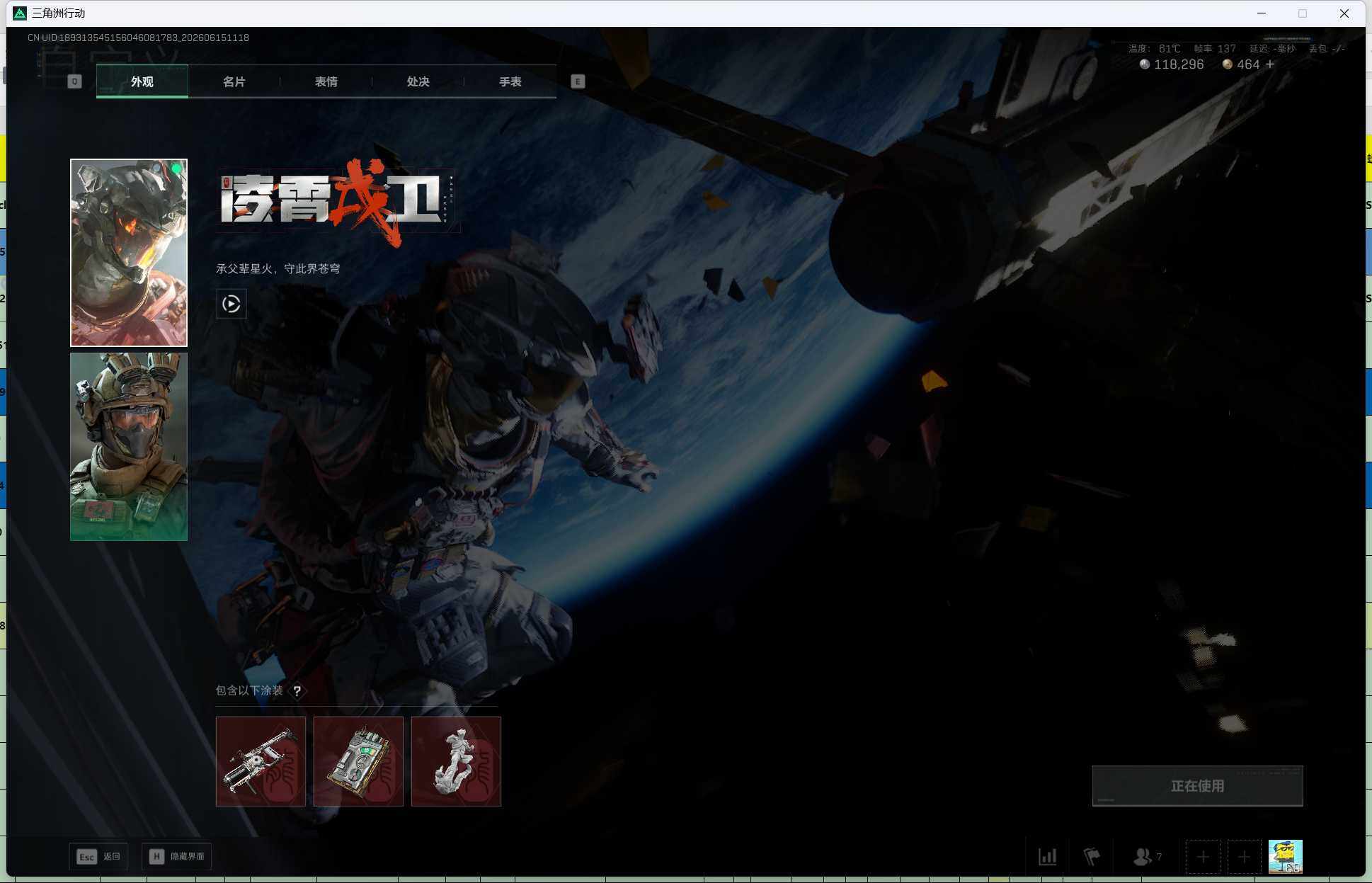Image resolution: width=1372 pixels, height=883 pixels.
Task: Click the plus to add 464 currency
Action: click(1270, 64)
